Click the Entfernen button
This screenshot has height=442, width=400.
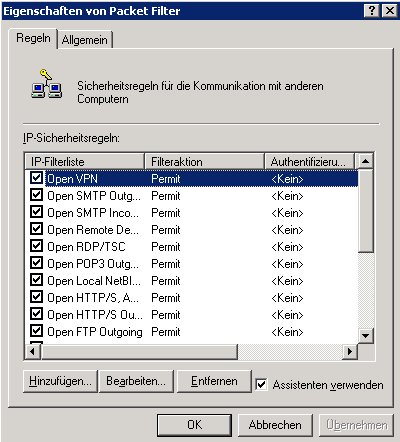tap(214, 381)
